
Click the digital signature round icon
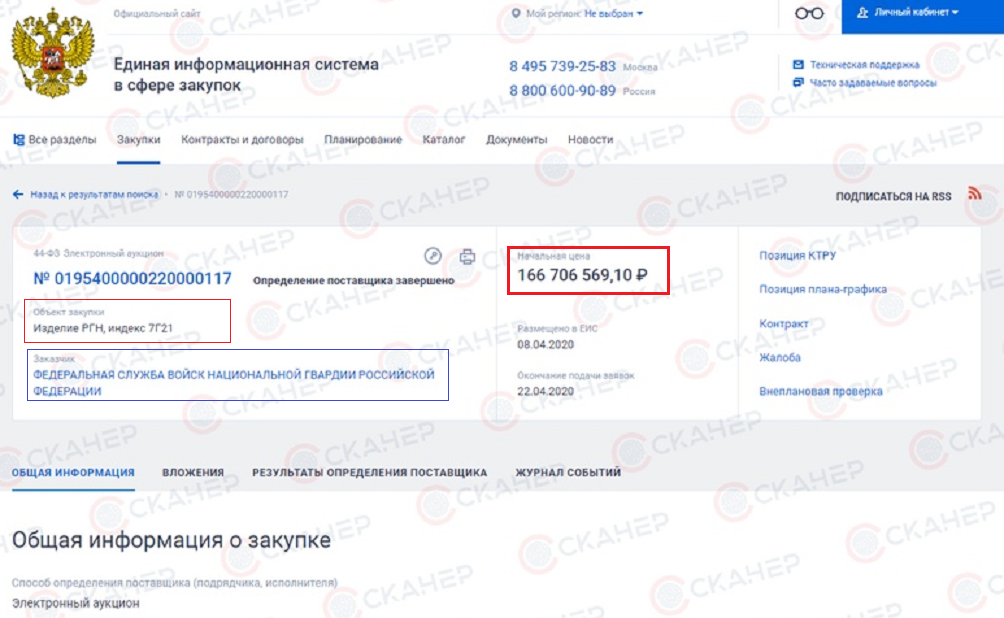pyautogui.click(x=433, y=256)
